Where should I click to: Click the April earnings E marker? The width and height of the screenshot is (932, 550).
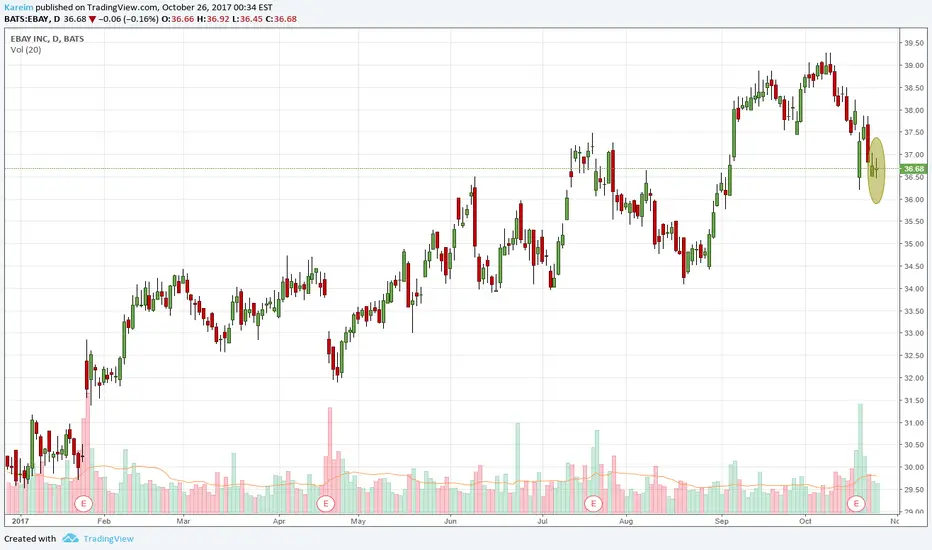(x=325, y=504)
